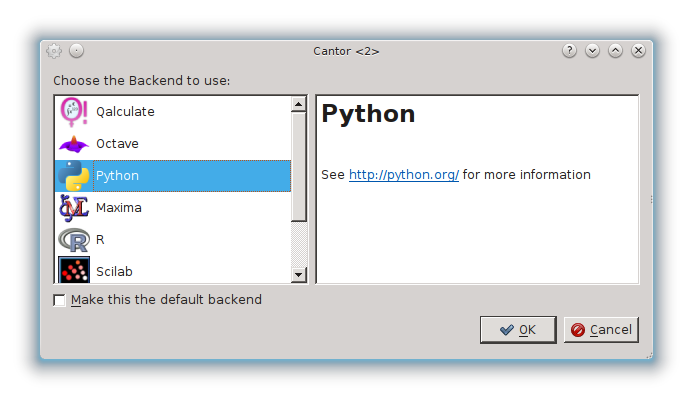Confirm with the OK button
The image size is (693, 399).
pyautogui.click(x=518, y=330)
